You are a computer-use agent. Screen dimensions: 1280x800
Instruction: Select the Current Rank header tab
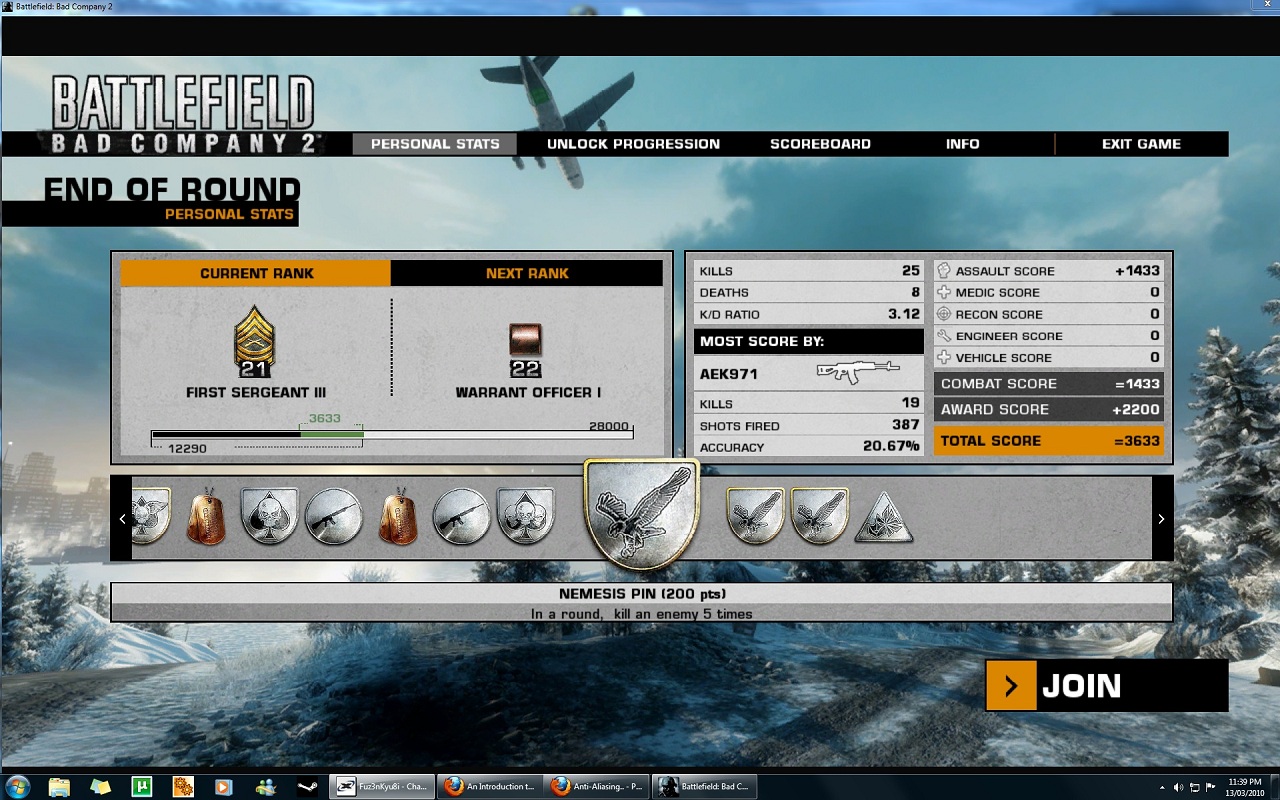256,273
